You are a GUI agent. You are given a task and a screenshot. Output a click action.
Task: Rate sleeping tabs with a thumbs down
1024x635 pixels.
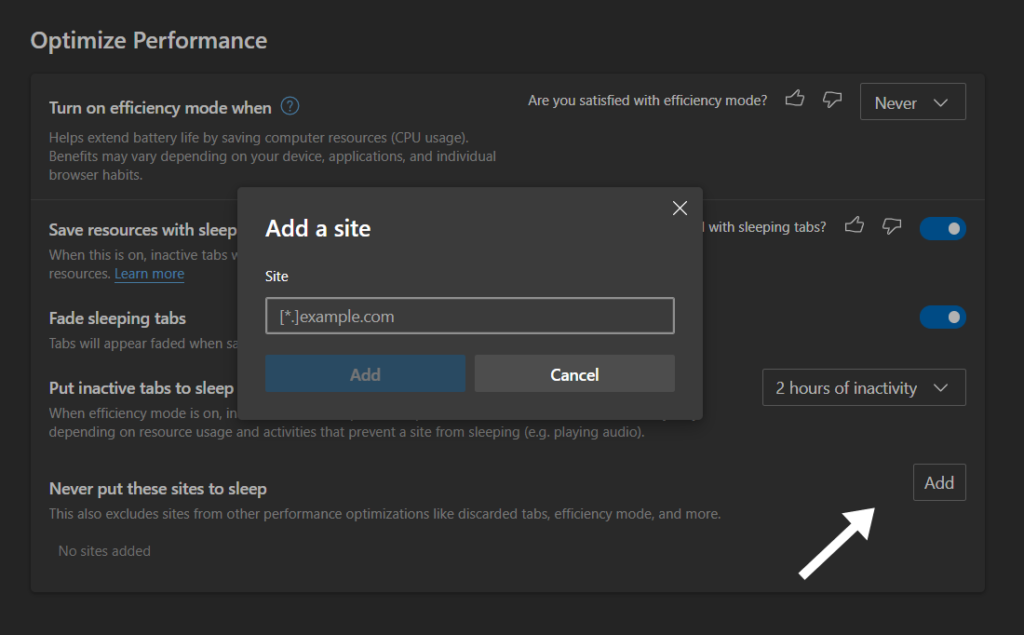tap(891, 228)
